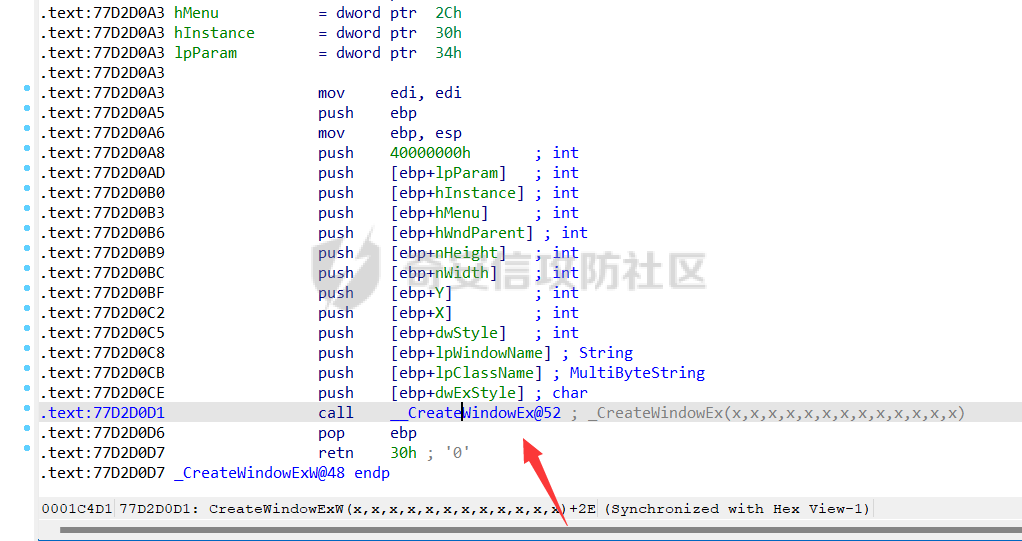Viewport: 1022px width, 541px height.
Task: Click the 2Ch offset value of hMenu
Action: 448,13
